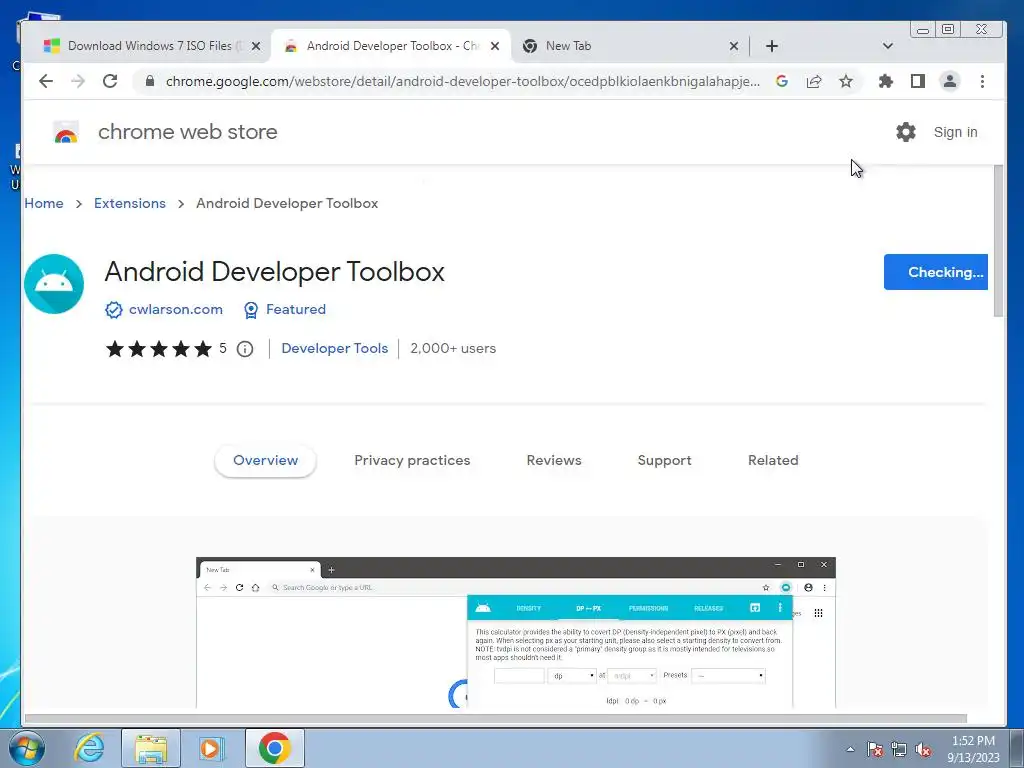Bookmark this tab with the star
Viewport: 1024px width, 768px height.
(846, 81)
